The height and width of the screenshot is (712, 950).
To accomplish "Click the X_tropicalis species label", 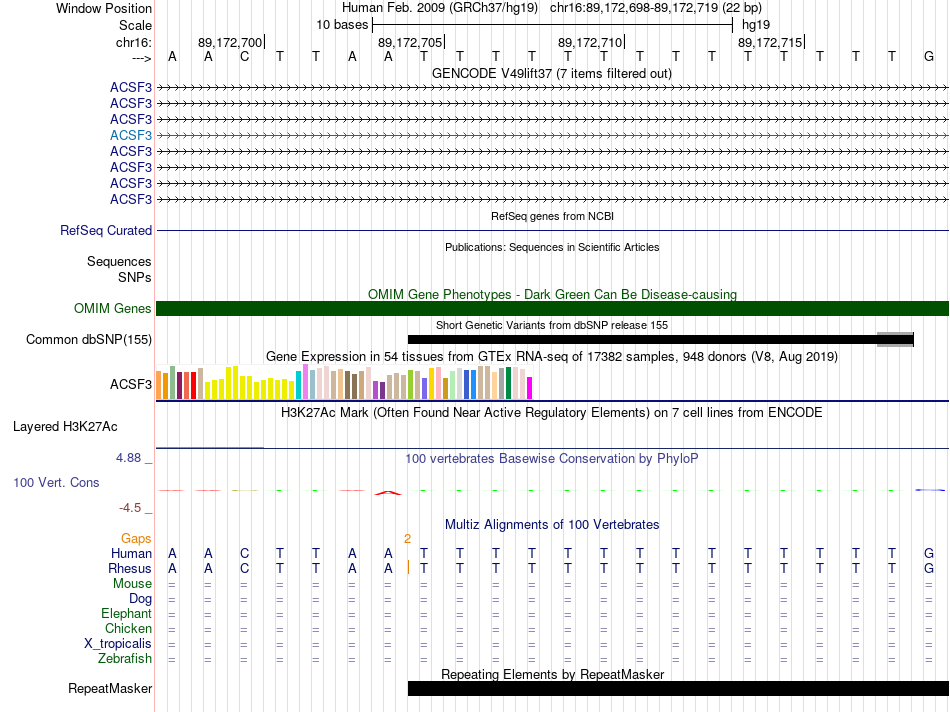I will tap(118, 644).
